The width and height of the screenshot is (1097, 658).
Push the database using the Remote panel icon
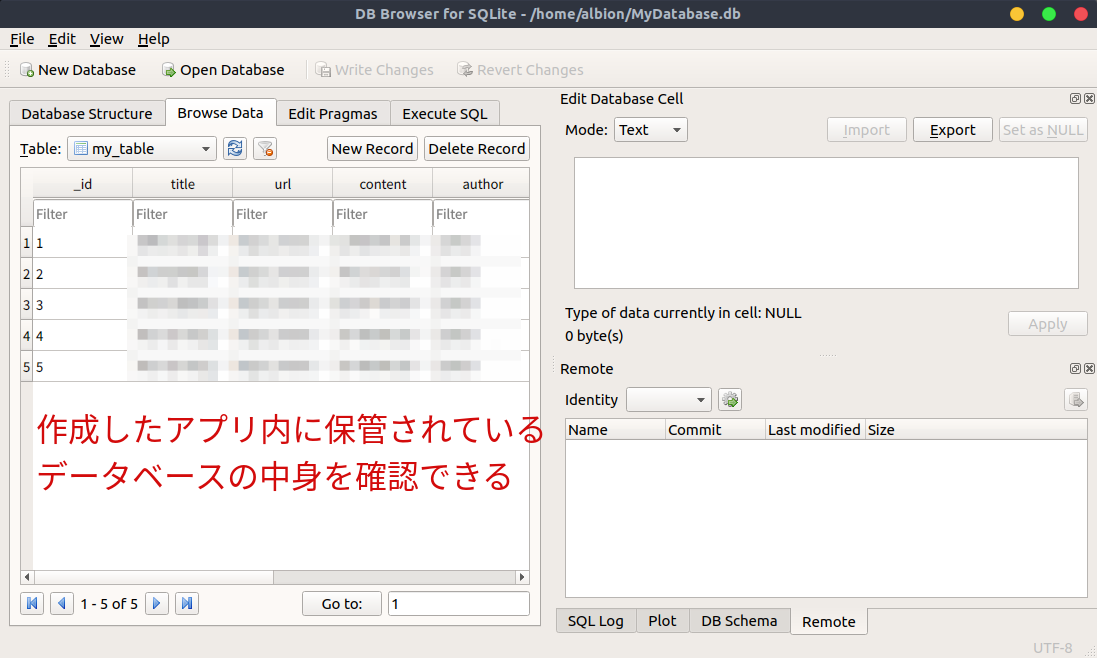coord(1075,399)
